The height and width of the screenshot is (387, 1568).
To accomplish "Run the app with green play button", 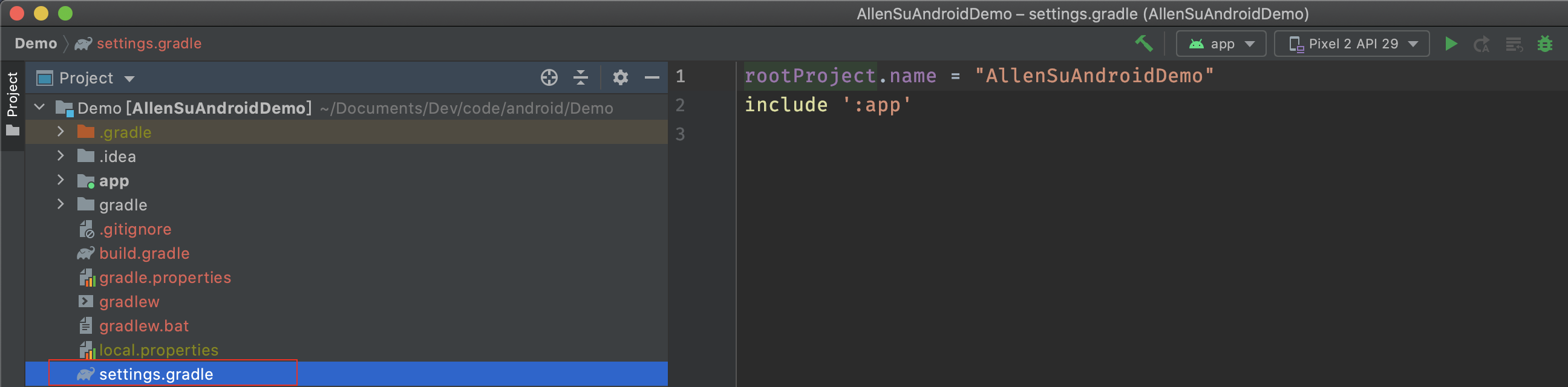I will click(x=1451, y=44).
